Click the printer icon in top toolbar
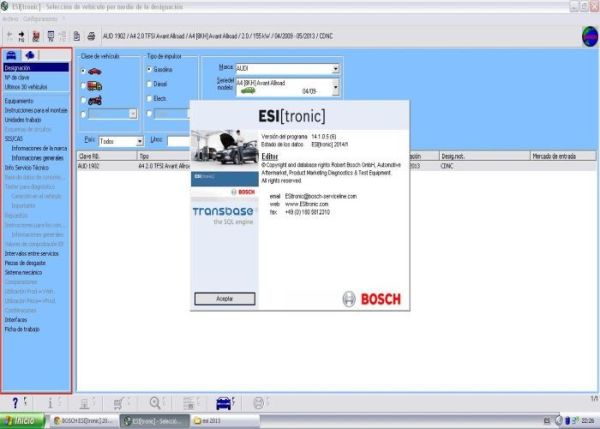600x429 pixels. click(x=91, y=36)
